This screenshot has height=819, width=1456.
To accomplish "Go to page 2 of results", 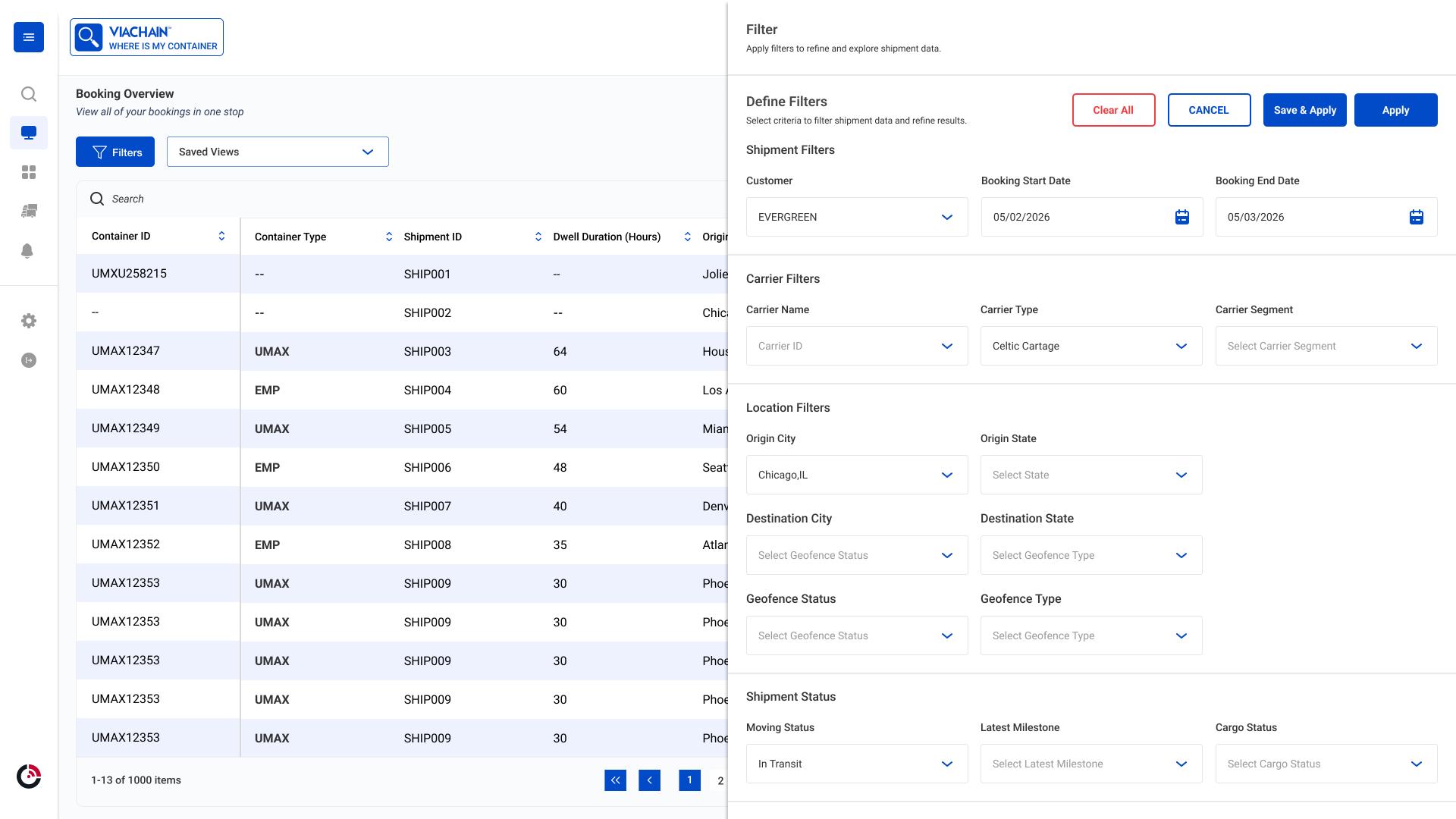I will tap(720, 780).
